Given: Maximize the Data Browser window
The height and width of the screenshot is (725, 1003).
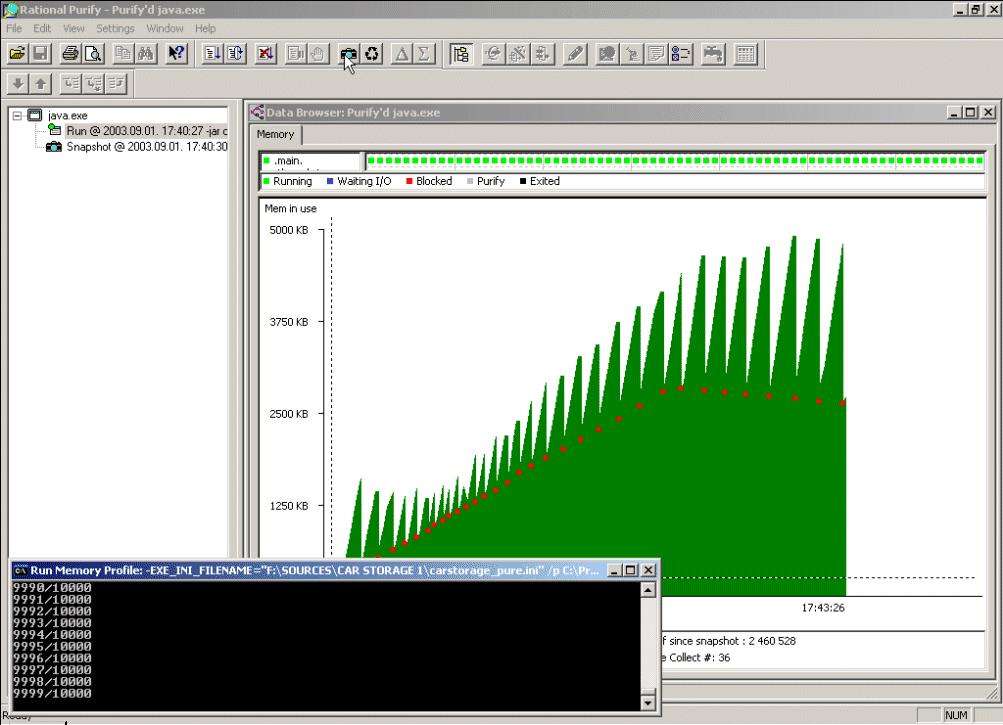Looking at the screenshot, I should (971, 113).
